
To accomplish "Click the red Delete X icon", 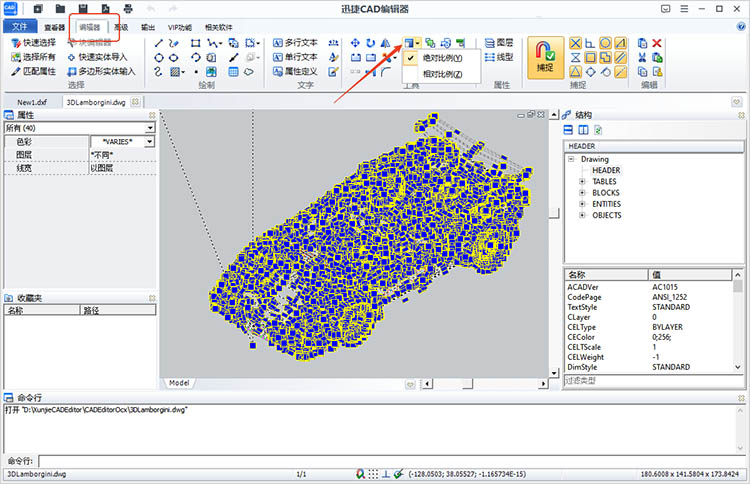I will point(656,43).
